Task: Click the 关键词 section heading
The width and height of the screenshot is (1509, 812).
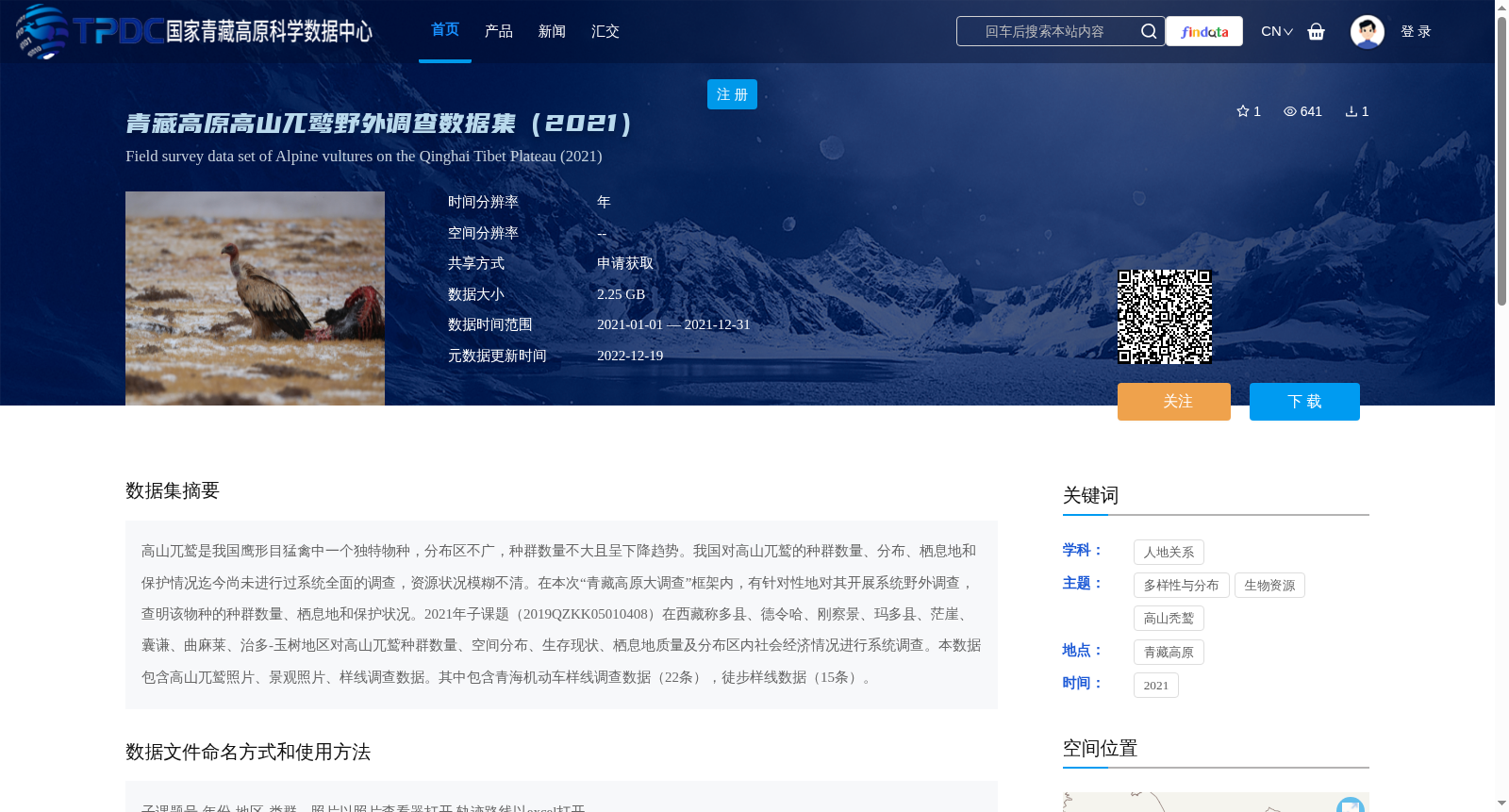Action: (1091, 495)
